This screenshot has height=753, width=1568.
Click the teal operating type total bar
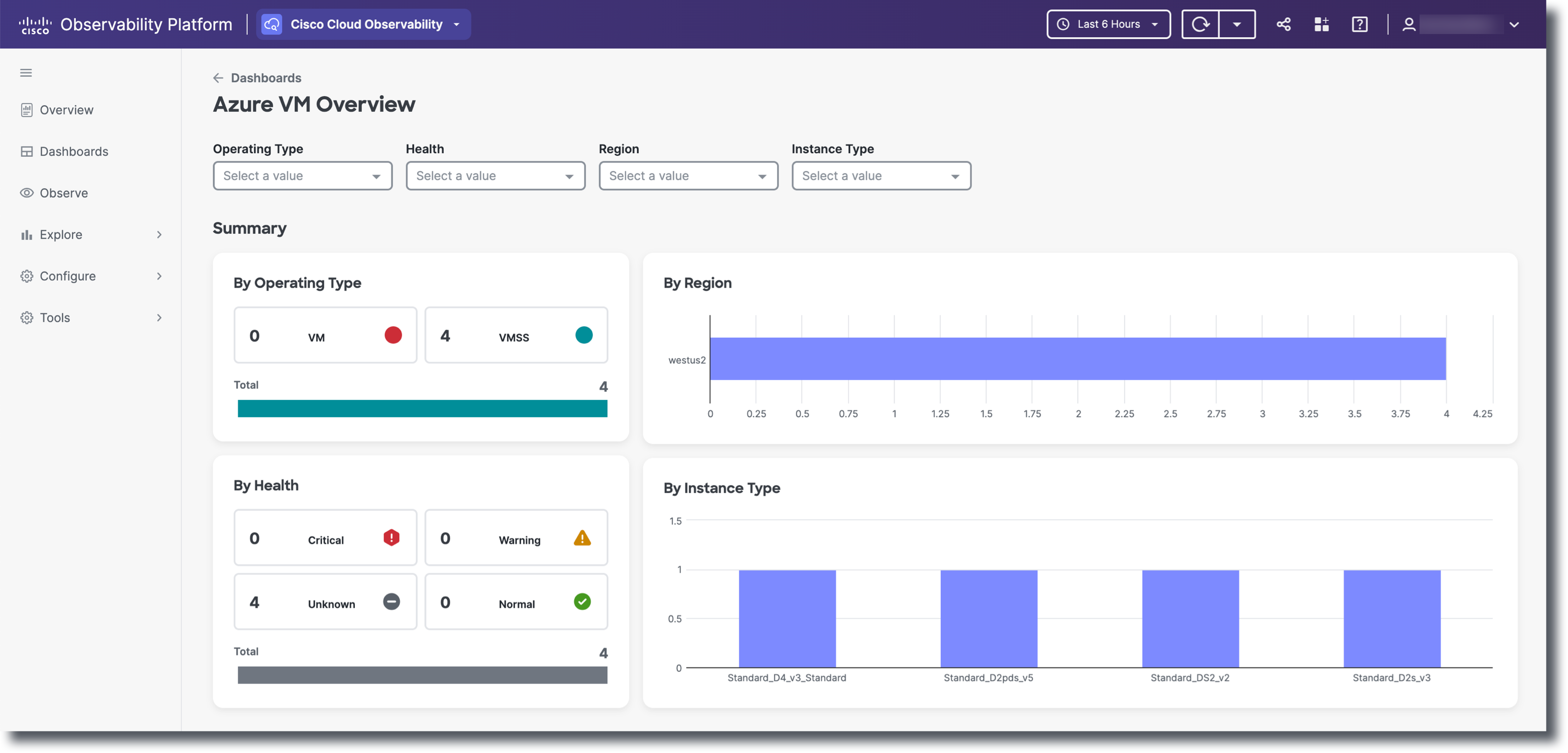(x=422, y=408)
